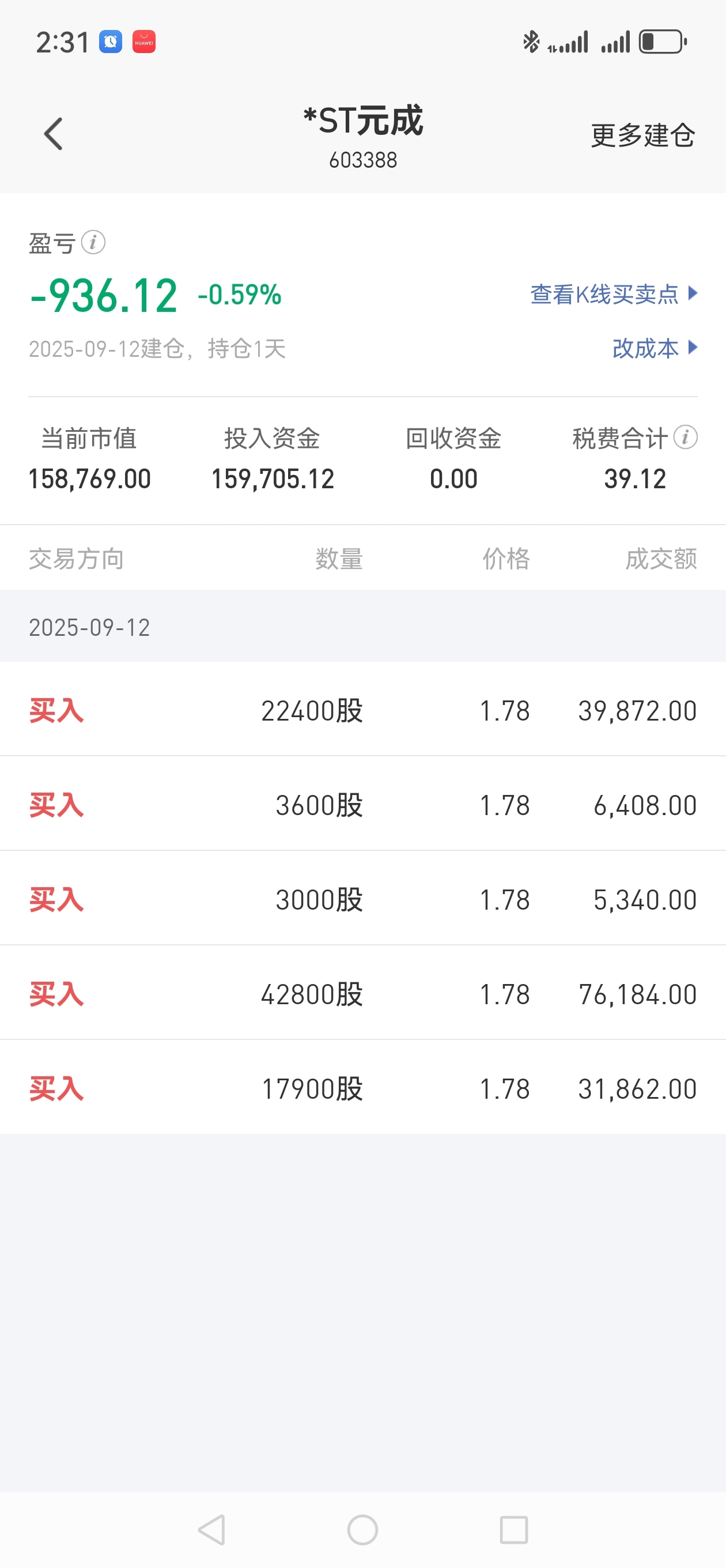The width and height of the screenshot is (726, 1568).
Task: Open 更多建仓 in header
Action: (642, 135)
